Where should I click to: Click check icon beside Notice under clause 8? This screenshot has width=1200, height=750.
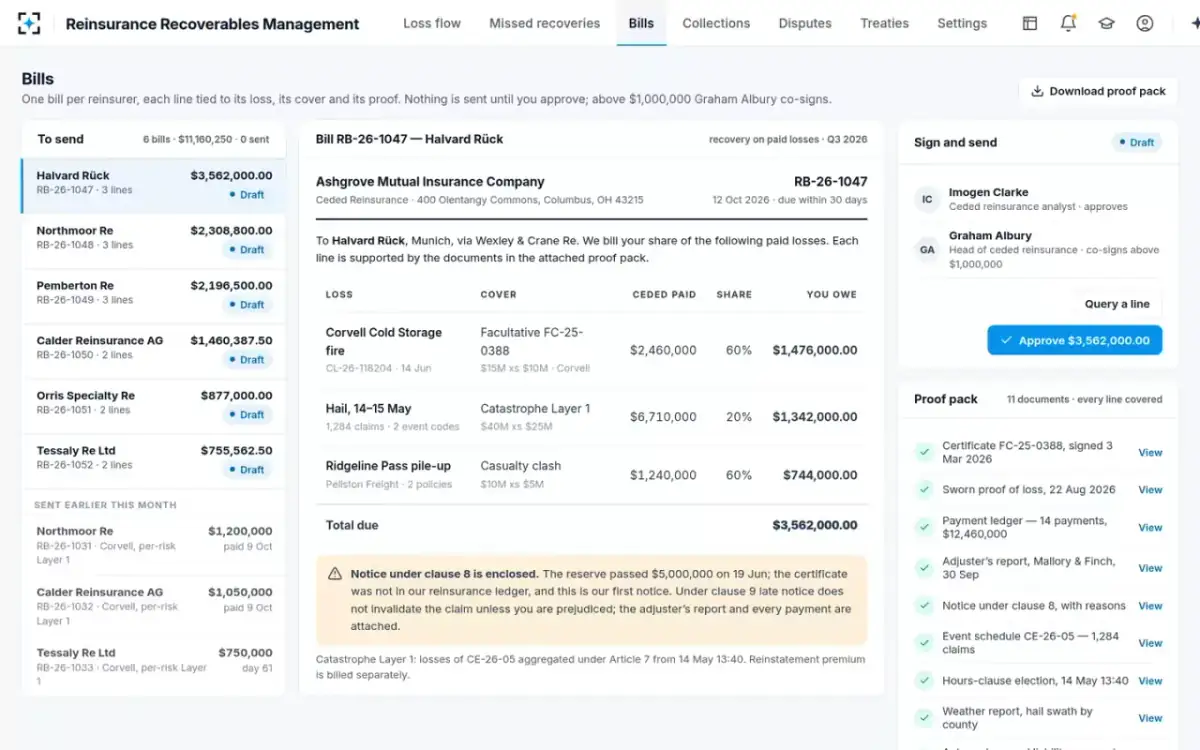(x=924, y=606)
